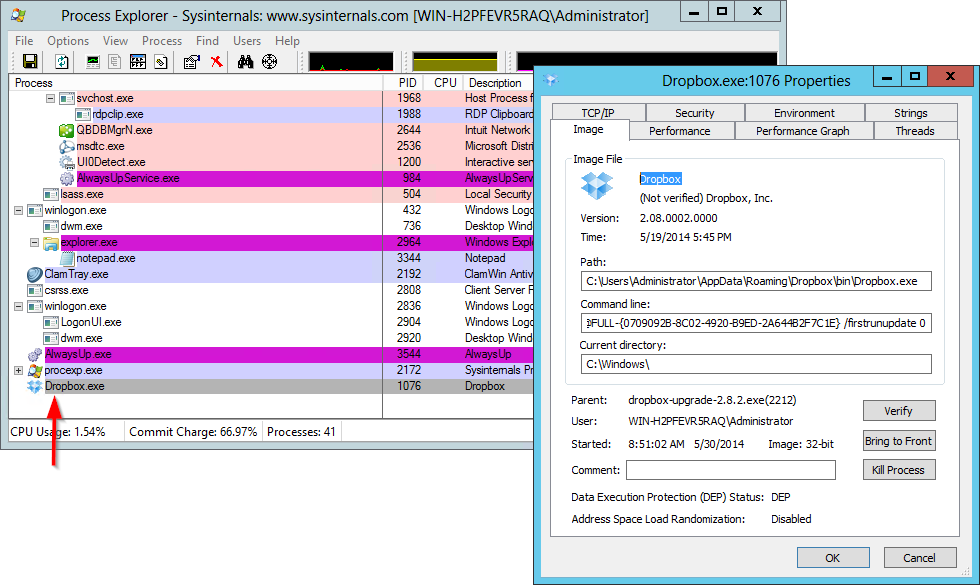The image size is (980, 585).
Task: Switch to the Threads tab
Action: click(915, 131)
